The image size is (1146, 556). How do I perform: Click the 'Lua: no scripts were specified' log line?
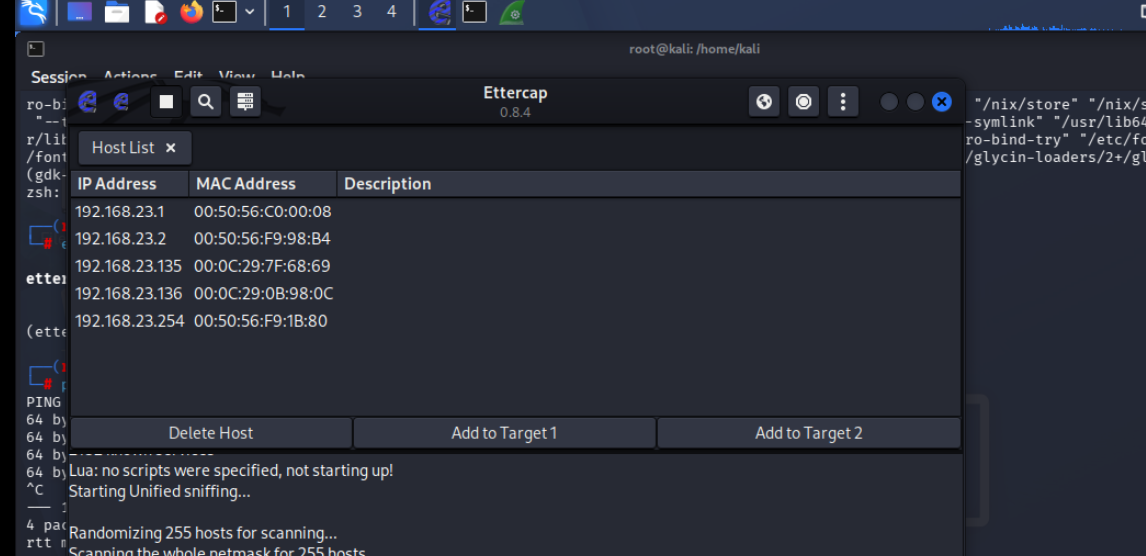(x=231, y=471)
